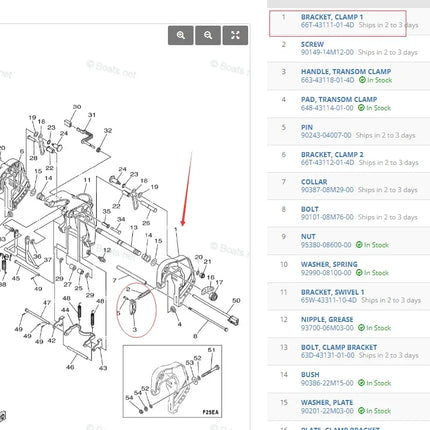Open the fullscreen expand diagram button
Viewport: 430px width, 430px height.
click(235, 35)
